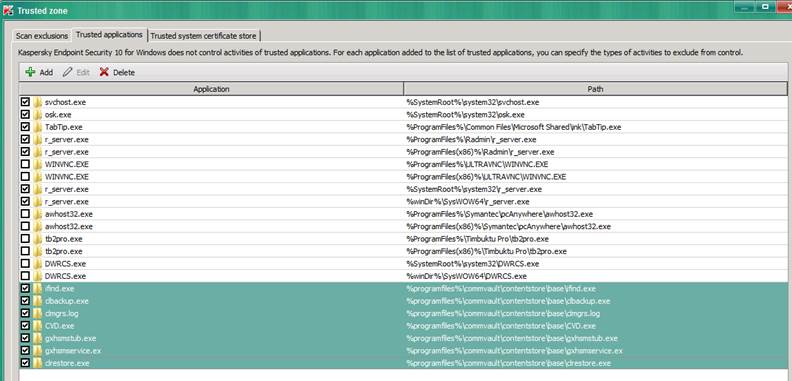The height and width of the screenshot is (381, 792).
Task: Select path %SystemRoot%\system32\r_server.exe
Action: click(x=474, y=189)
